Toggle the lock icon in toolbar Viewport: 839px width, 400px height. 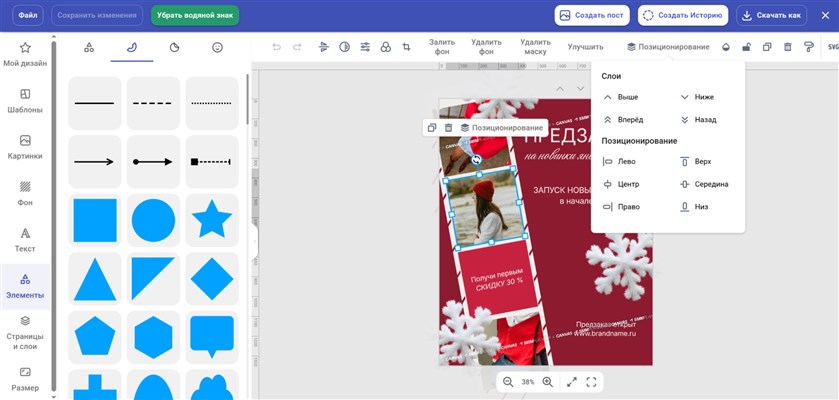click(x=746, y=47)
